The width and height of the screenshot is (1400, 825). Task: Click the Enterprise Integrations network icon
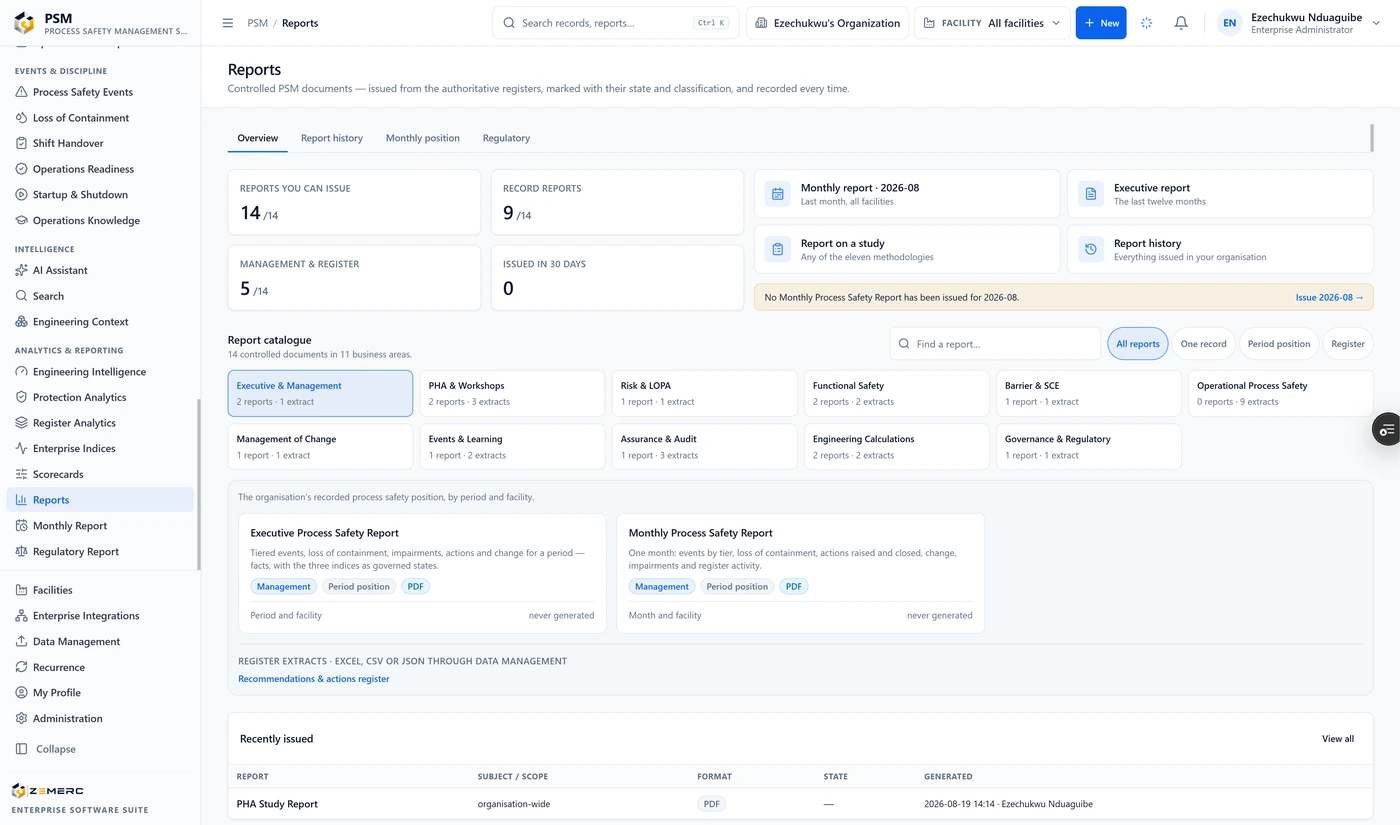coord(22,616)
